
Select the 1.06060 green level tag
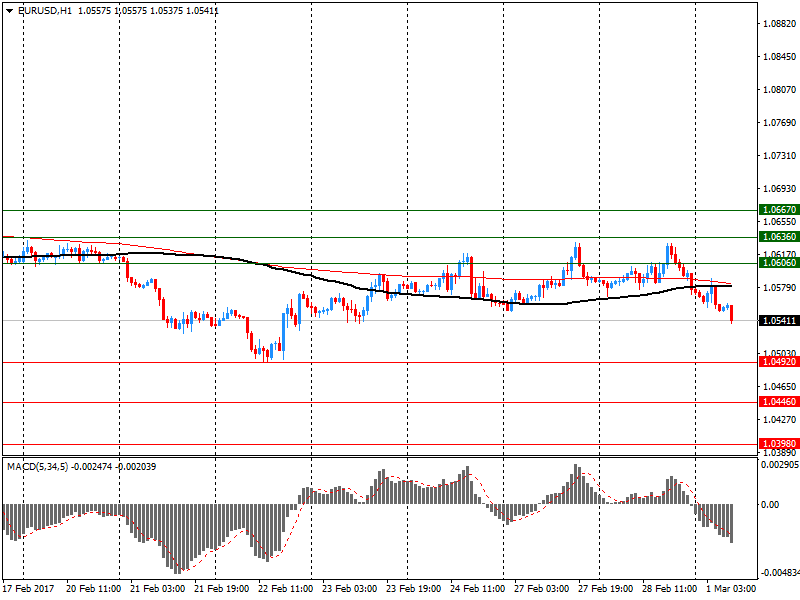(x=779, y=263)
